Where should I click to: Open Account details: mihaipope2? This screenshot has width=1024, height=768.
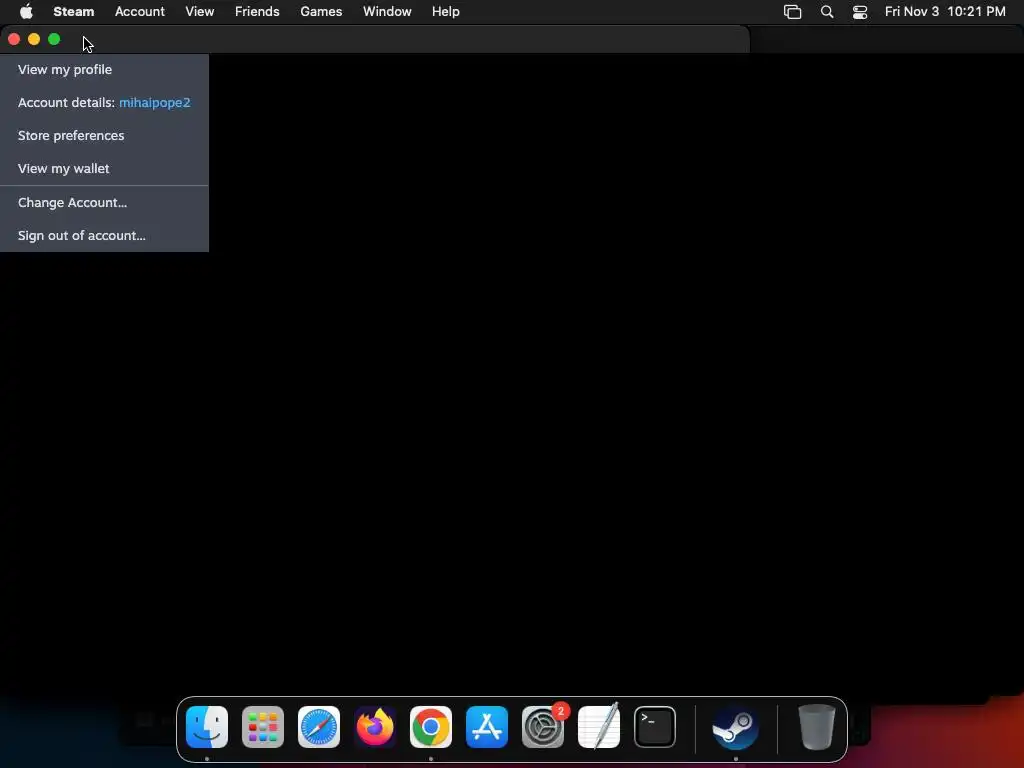tap(104, 103)
